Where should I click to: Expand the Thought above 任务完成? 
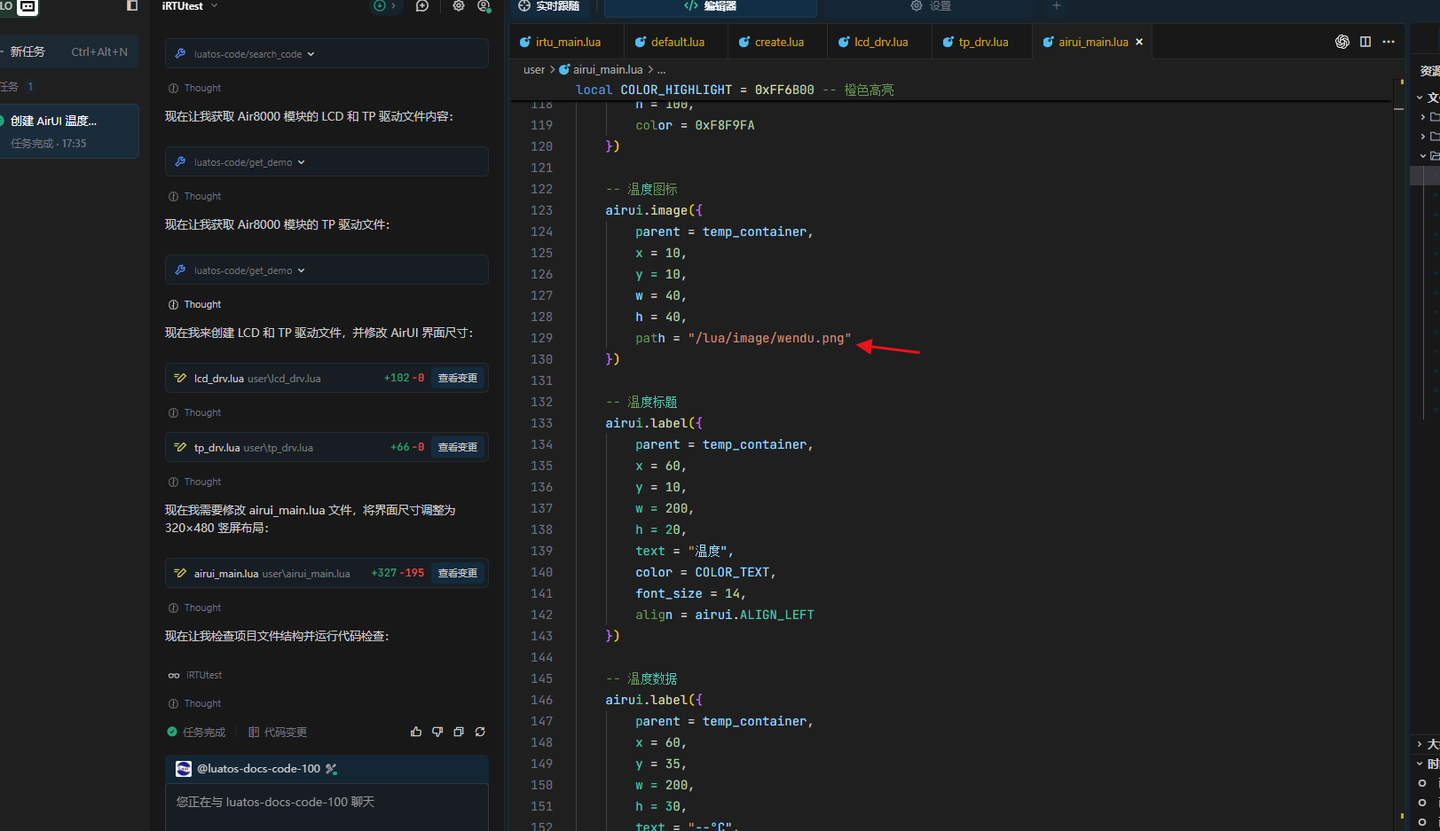195,703
